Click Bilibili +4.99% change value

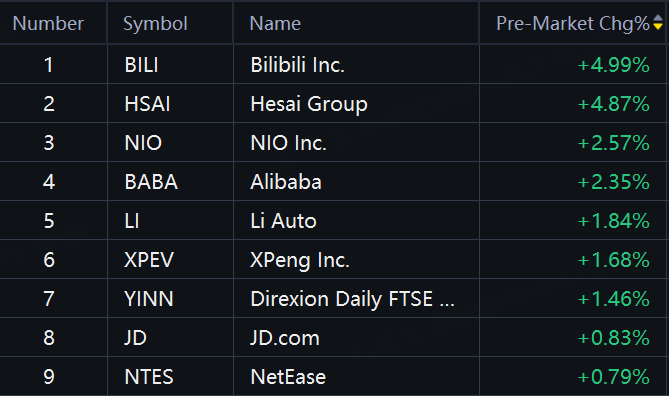pyautogui.click(x=614, y=65)
